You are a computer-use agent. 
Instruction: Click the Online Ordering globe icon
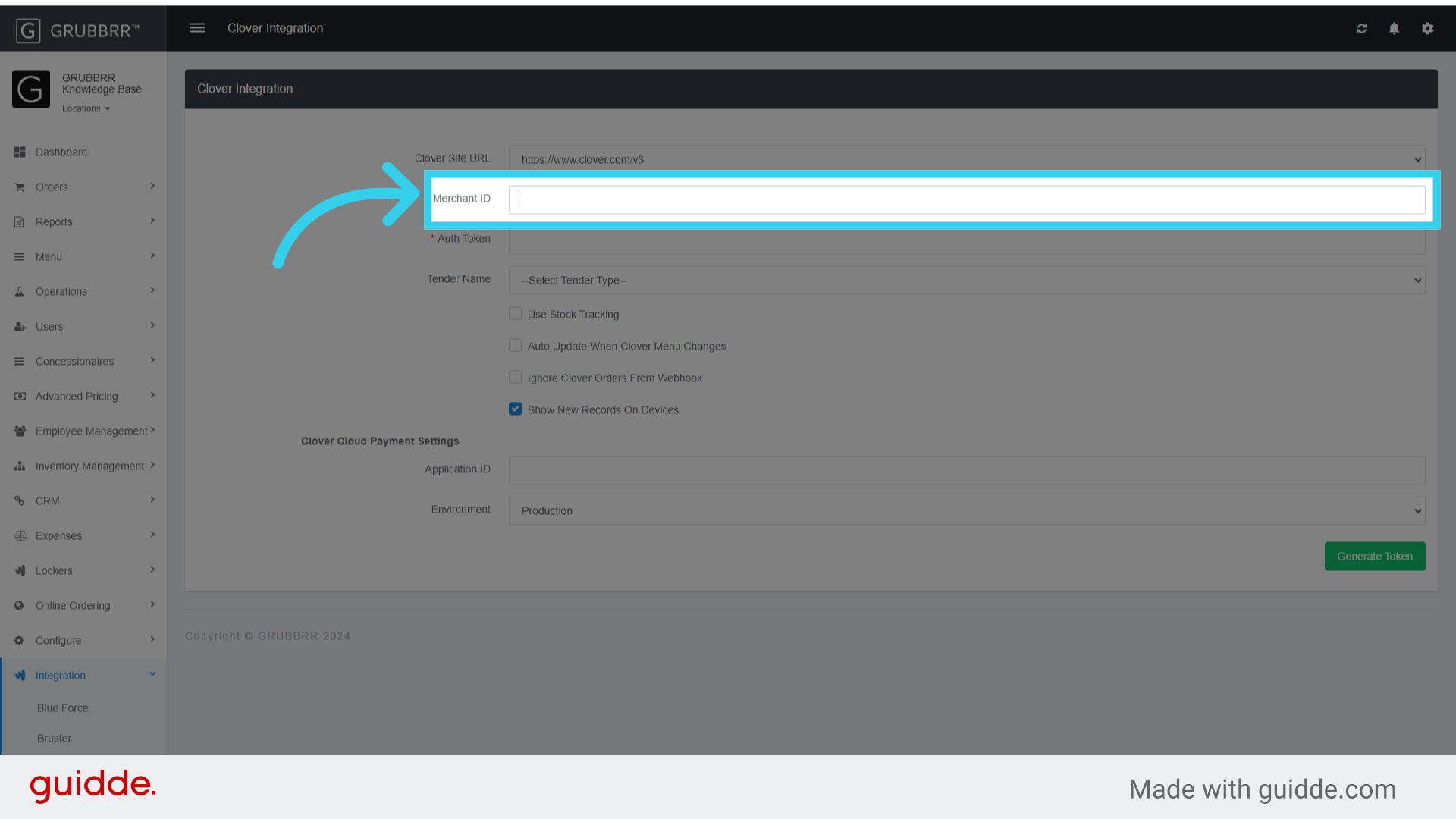tap(20, 606)
